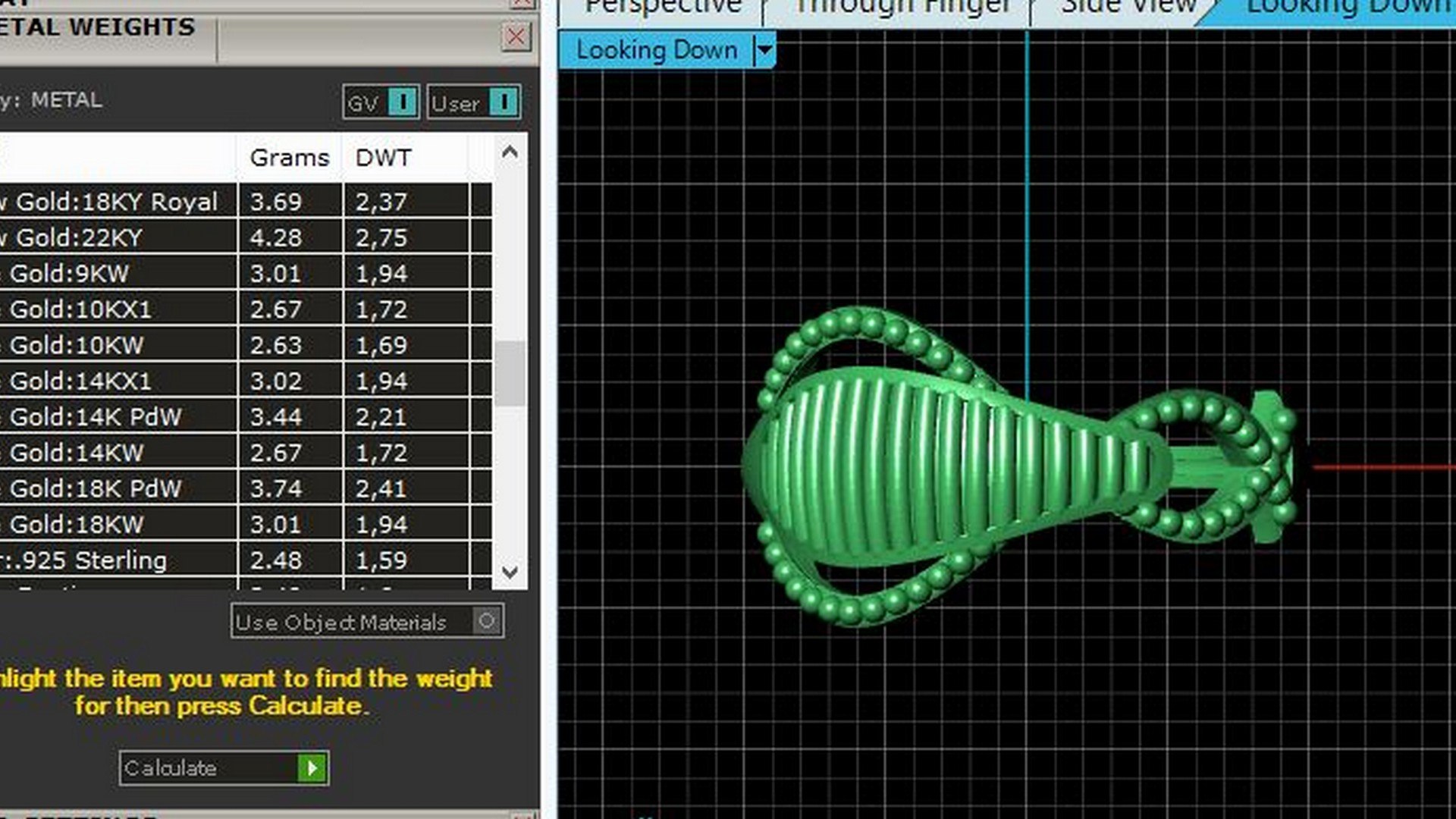1456x819 pixels.
Task: Enable Use Object Materials option
Action: pos(367,622)
